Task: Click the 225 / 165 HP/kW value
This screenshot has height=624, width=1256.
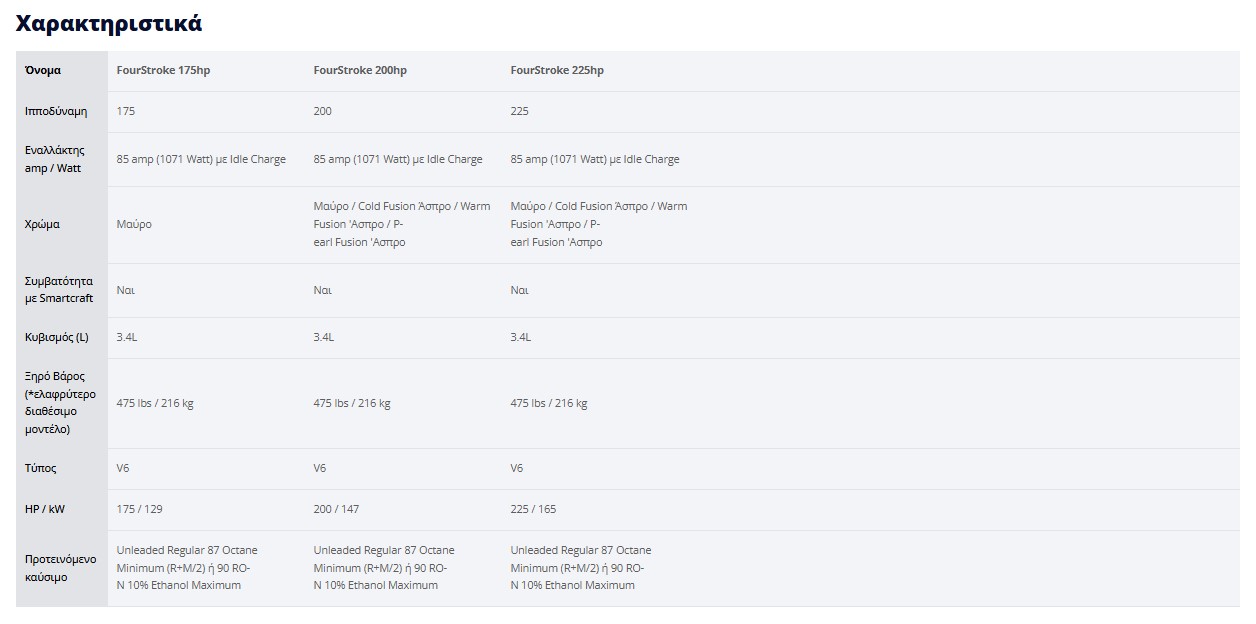Action: (x=533, y=510)
